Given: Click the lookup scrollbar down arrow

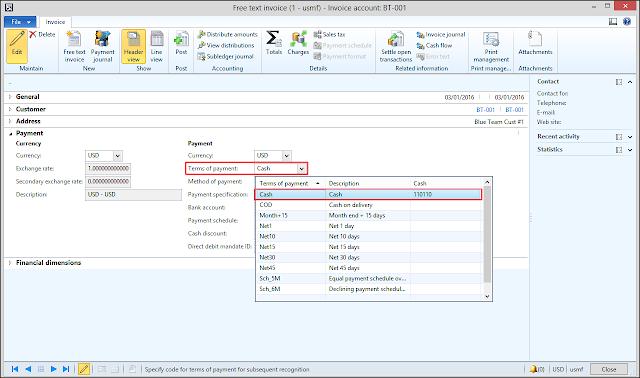Looking at the screenshot, I should pyautogui.click(x=487, y=297).
